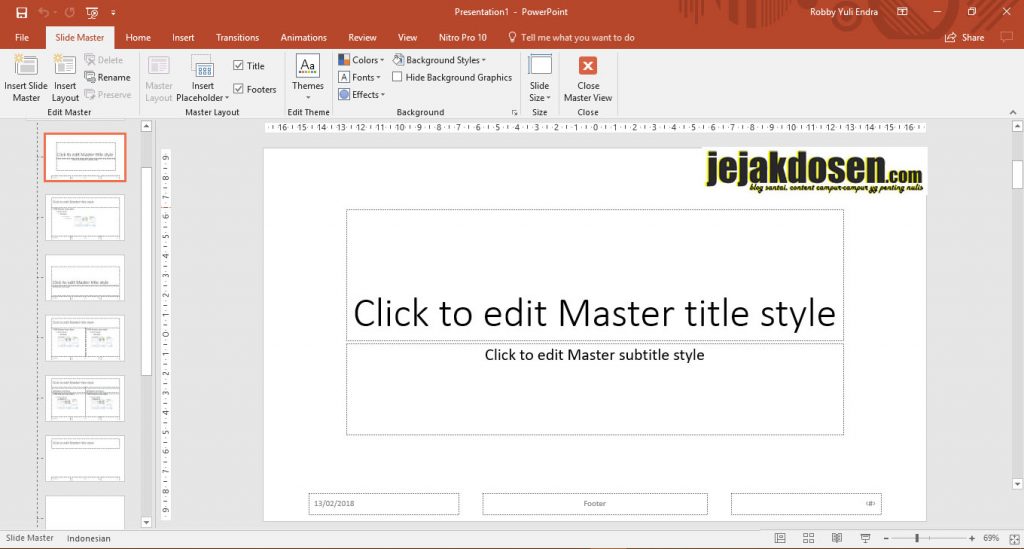The image size is (1024, 549).
Task: Start presentation from beginning icon in quick access
Action: pyautogui.click(x=92, y=12)
